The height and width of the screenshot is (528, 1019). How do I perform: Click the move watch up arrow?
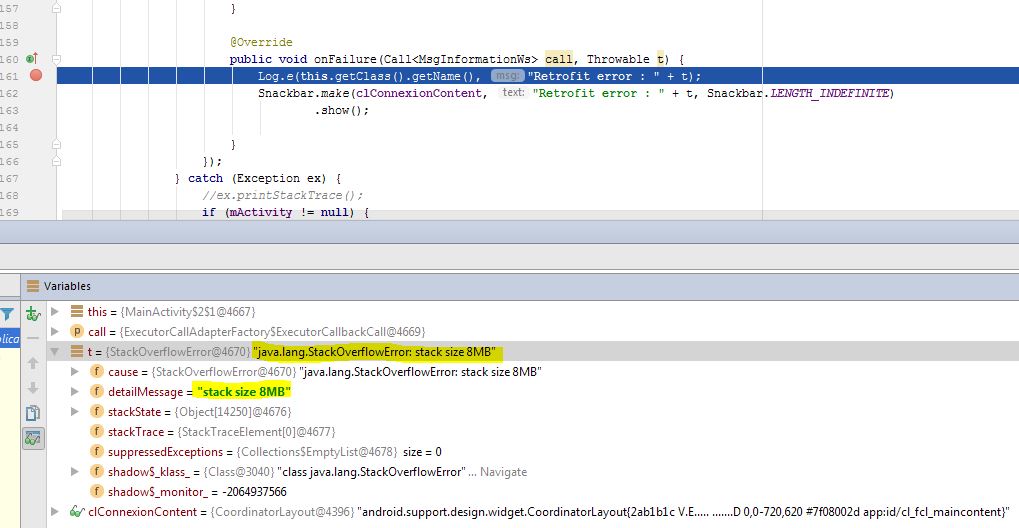[x=32, y=363]
